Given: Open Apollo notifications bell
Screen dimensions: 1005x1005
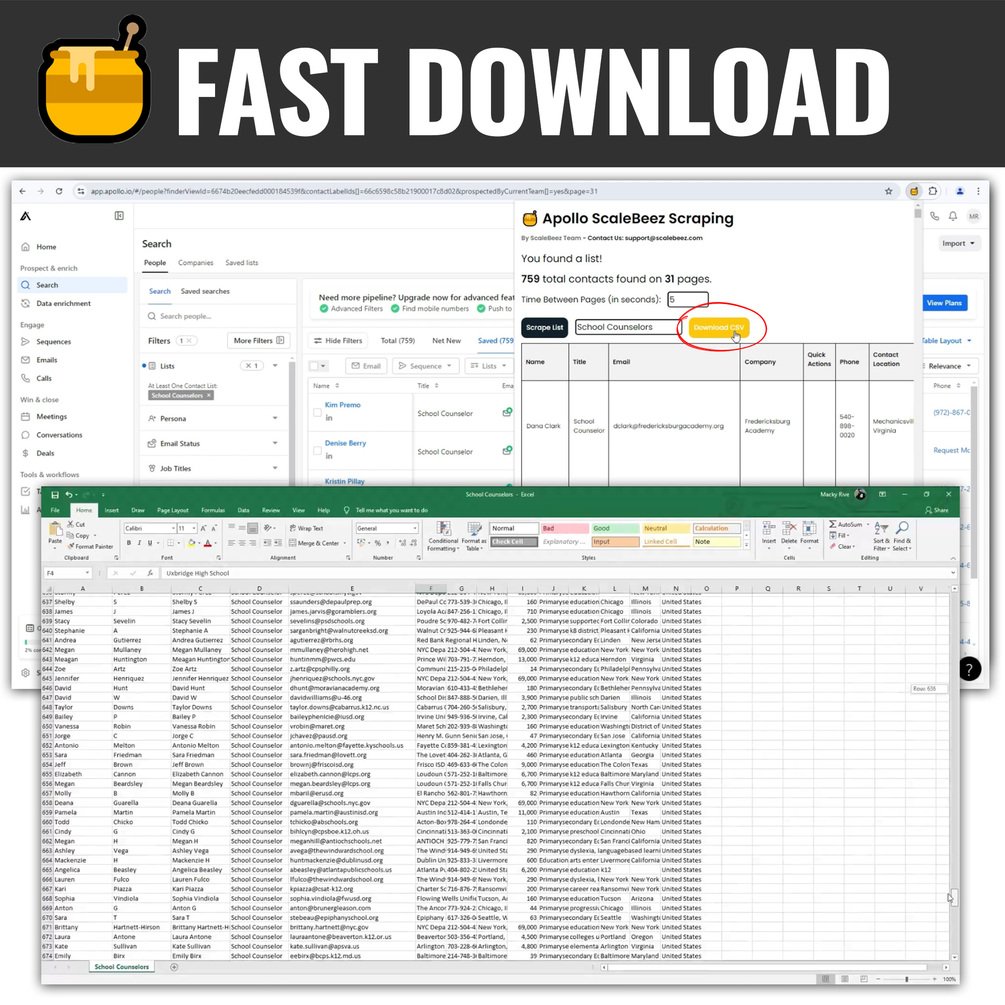Looking at the screenshot, I should [x=953, y=216].
